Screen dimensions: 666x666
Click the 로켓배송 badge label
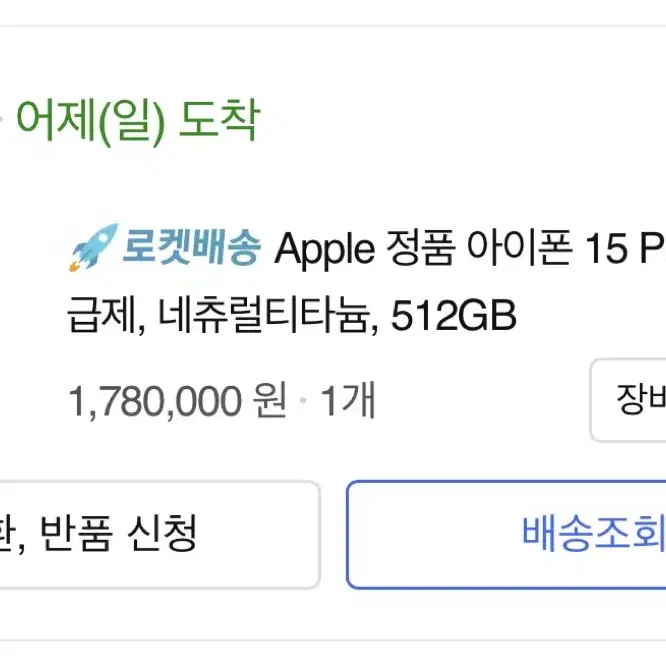[x=191, y=247]
